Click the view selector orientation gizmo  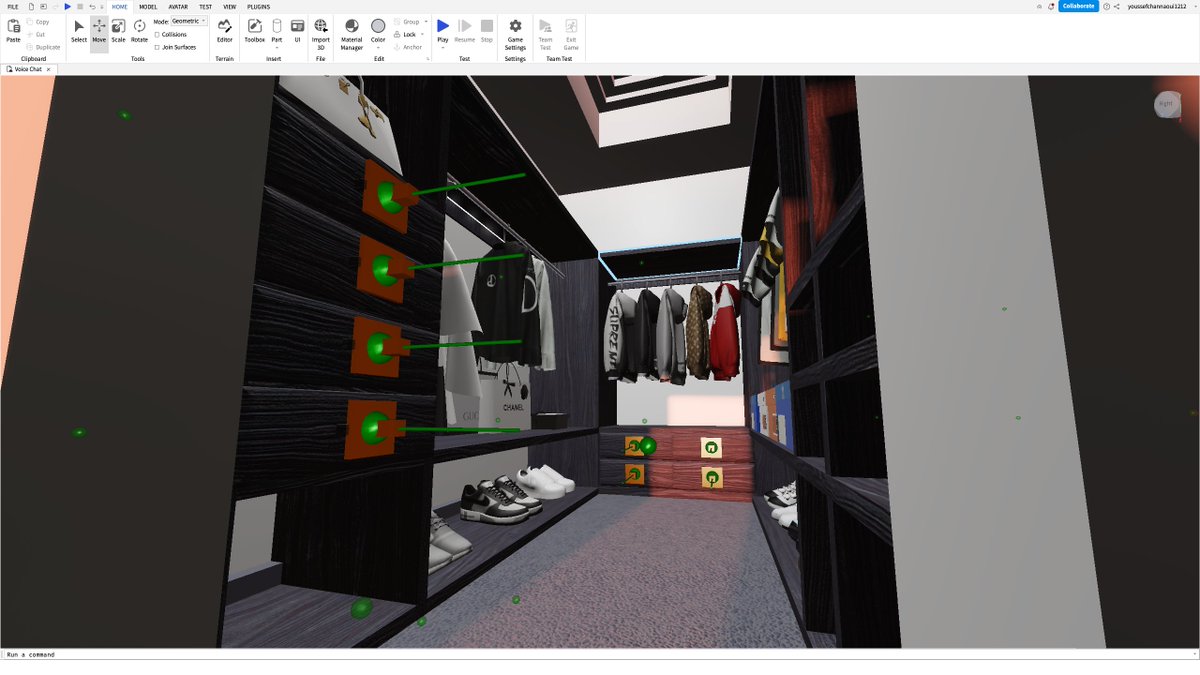tap(1166, 103)
